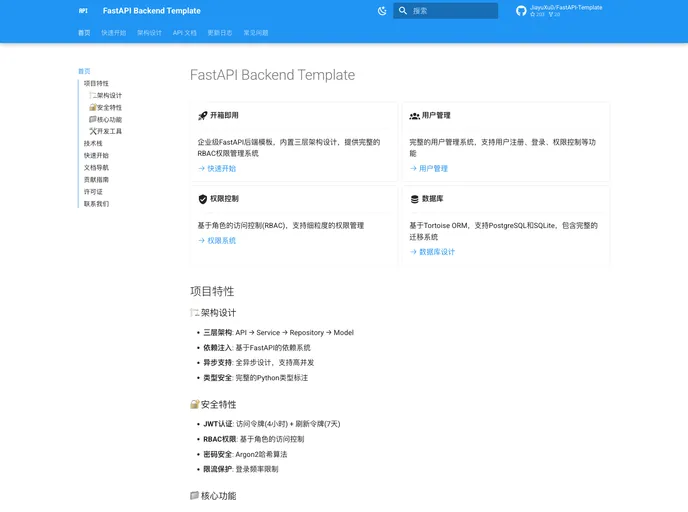This screenshot has height=512, width=688.
Task: Go to the API 文档 tab
Action: [x=185, y=33]
